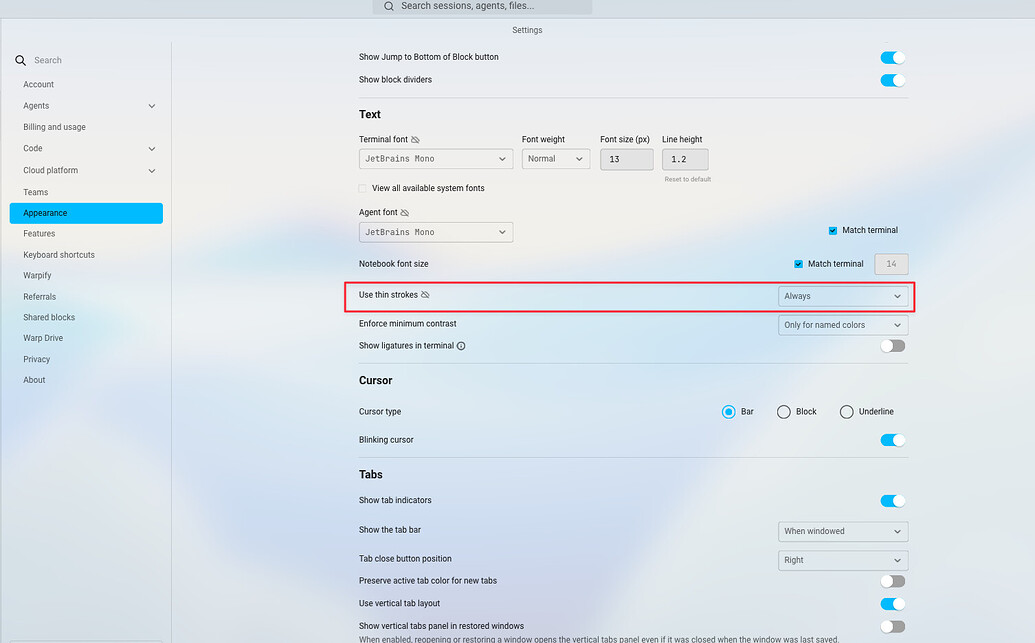Uncheck Match terminal for Agent font
1035x643 pixels.
[x=832, y=230]
